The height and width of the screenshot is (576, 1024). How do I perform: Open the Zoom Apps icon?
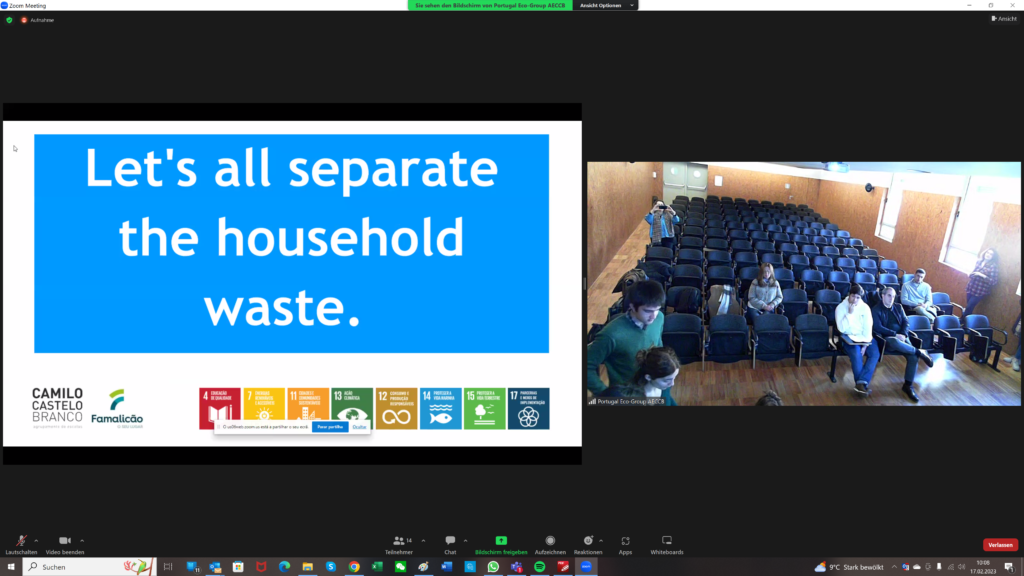pos(625,541)
